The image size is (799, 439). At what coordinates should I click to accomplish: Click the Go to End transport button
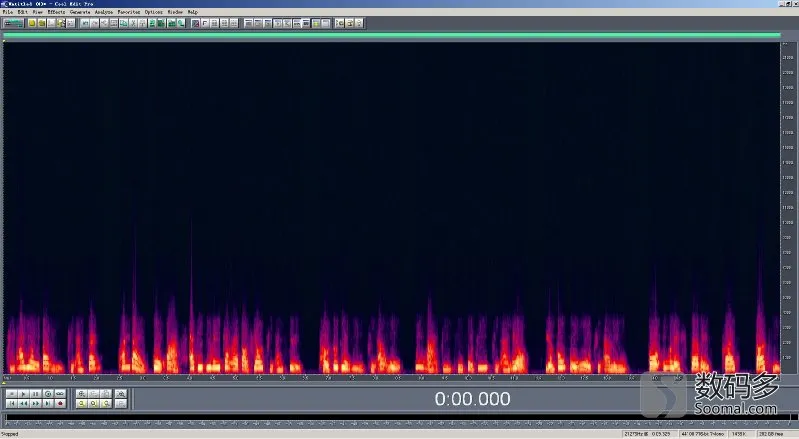pyautogui.click(x=48, y=403)
